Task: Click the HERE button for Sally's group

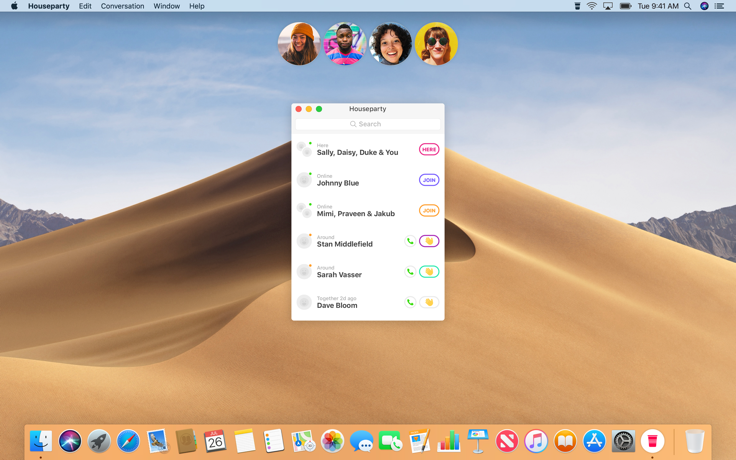Action: coord(429,149)
